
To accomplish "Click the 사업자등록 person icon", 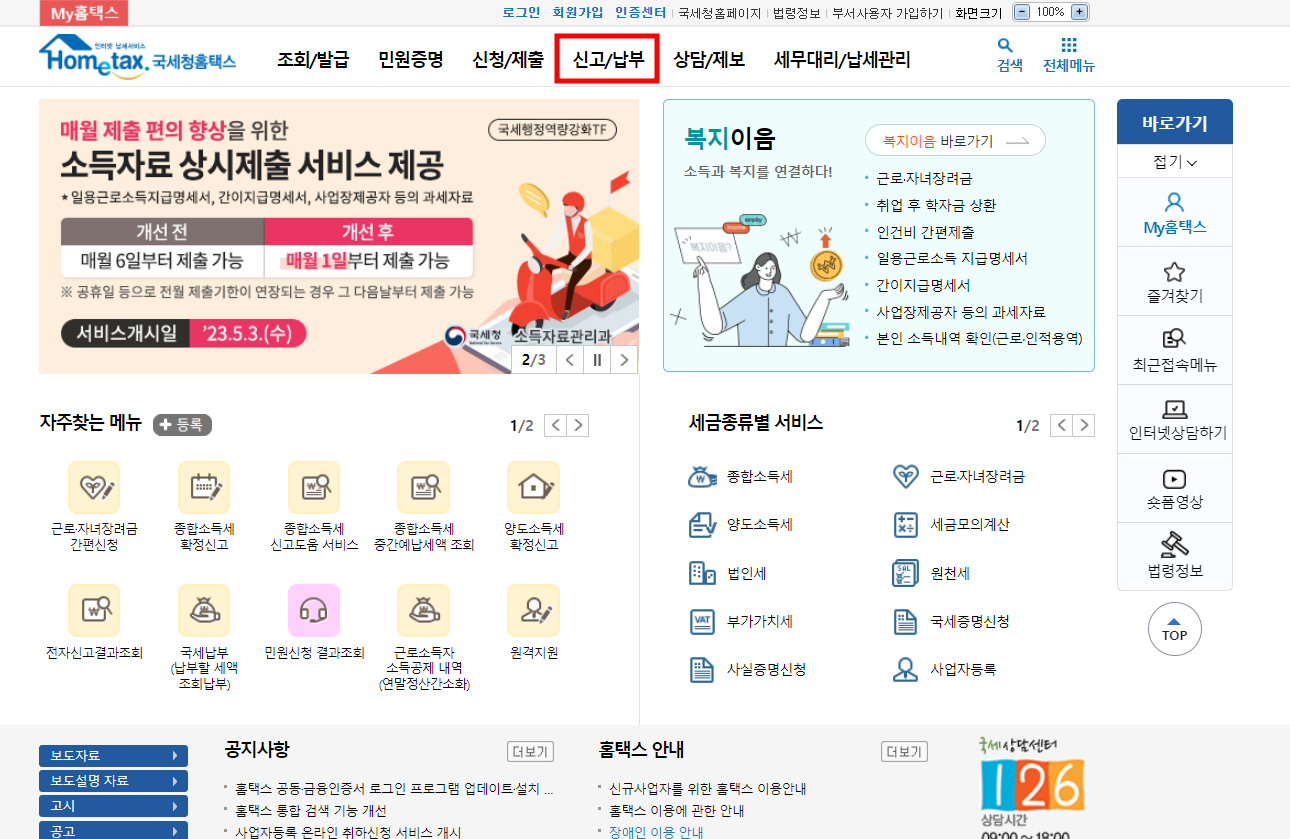I will pos(905,669).
